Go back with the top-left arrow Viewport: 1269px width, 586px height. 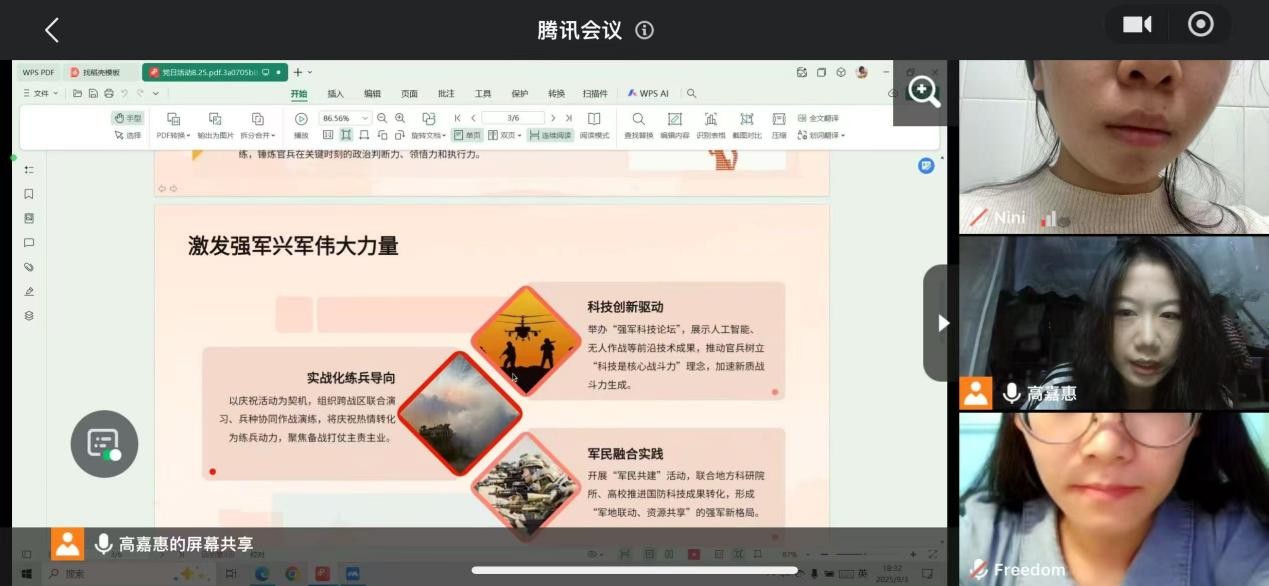click(x=52, y=30)
